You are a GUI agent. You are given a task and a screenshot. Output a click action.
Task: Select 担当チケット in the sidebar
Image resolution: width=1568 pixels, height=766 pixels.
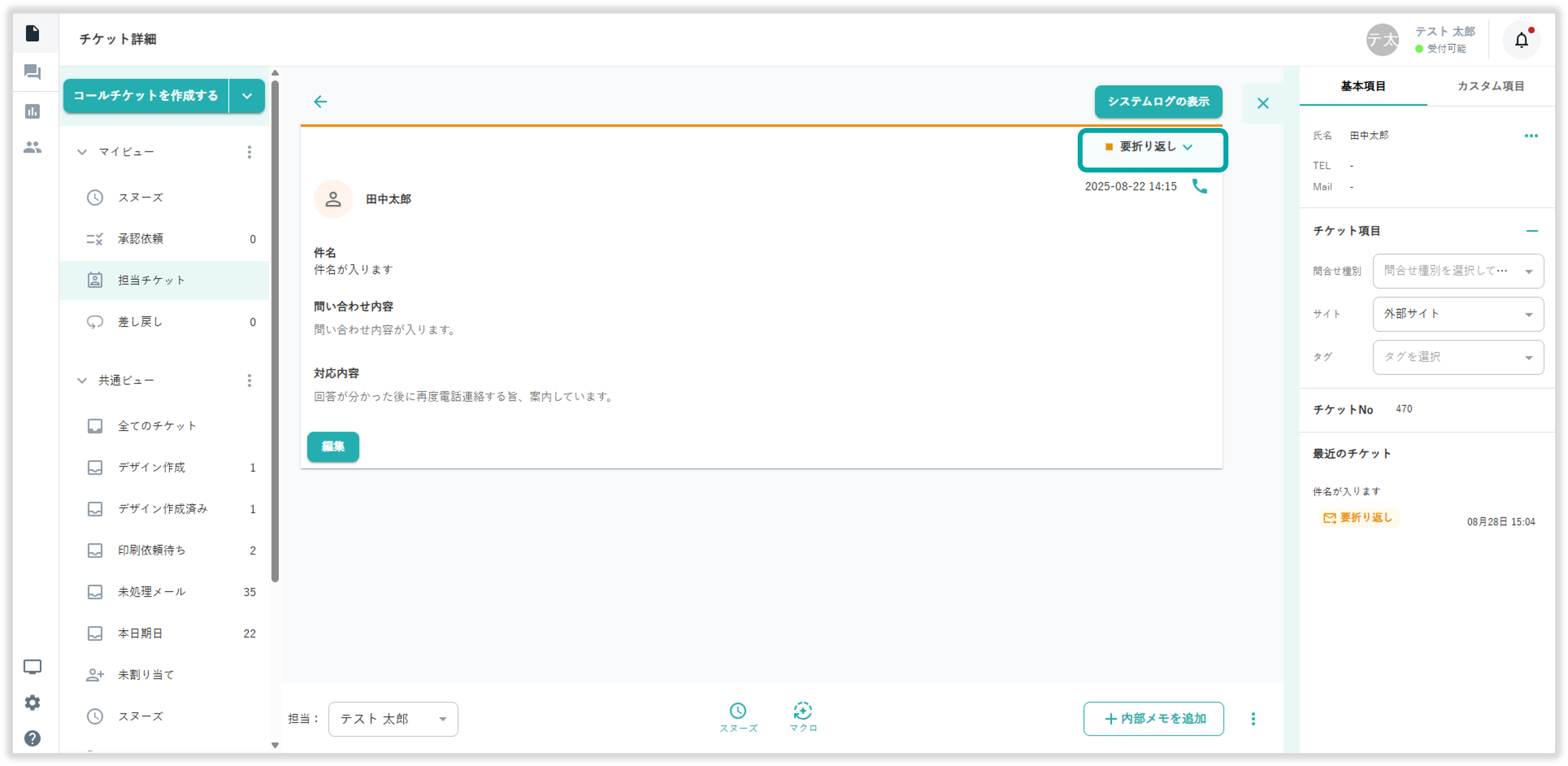pyautogui.click(x=151, y=280)
